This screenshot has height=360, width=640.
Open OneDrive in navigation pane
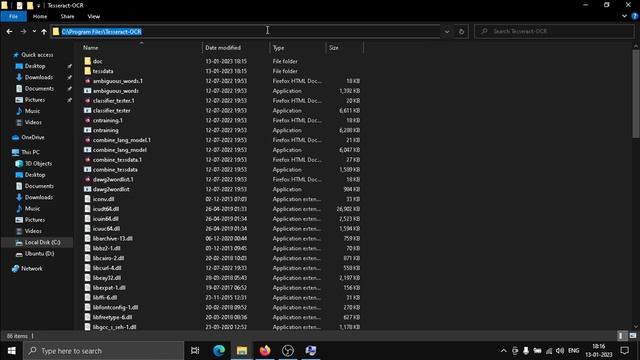32,138
